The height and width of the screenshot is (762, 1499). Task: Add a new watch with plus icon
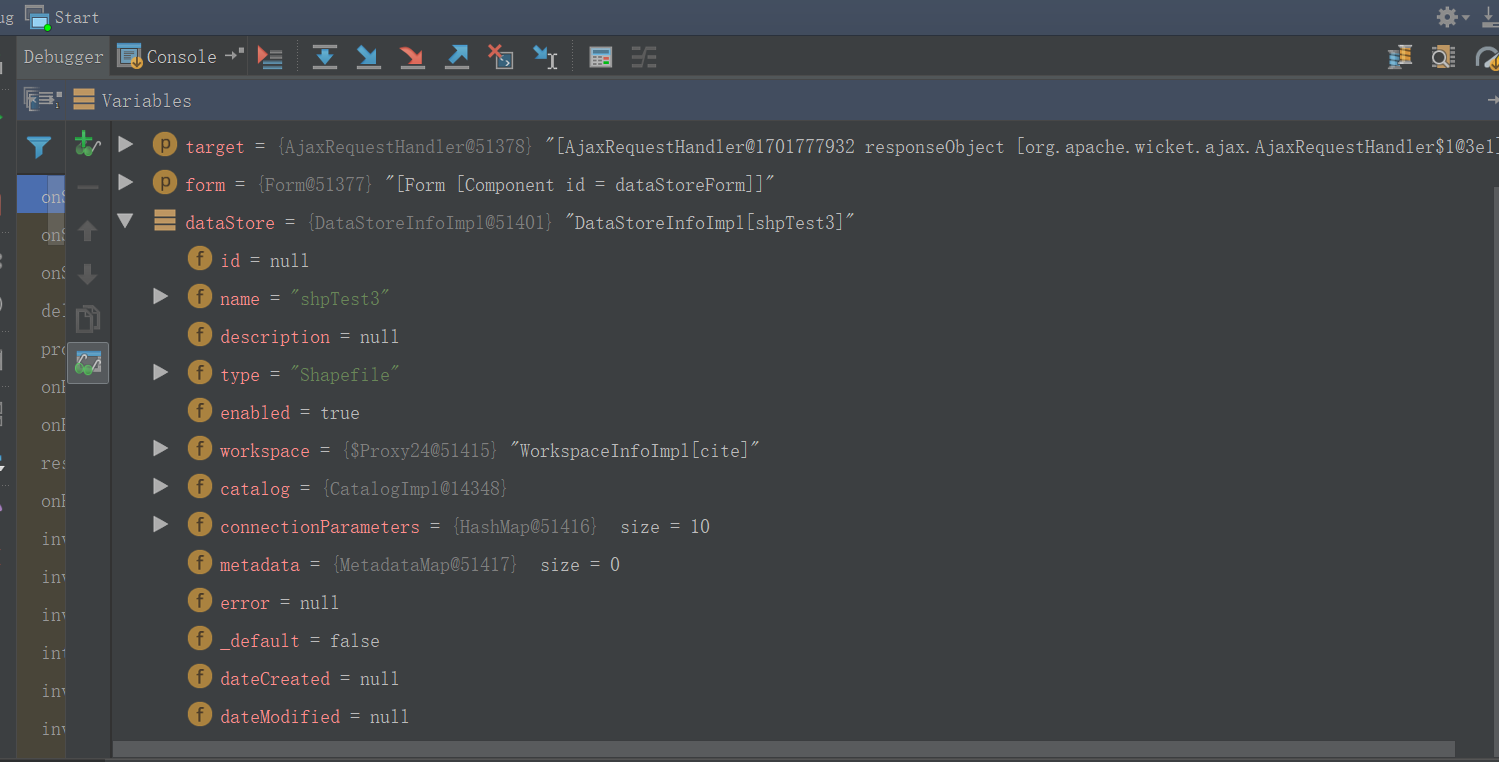pyautogui.click(x=88, y=144)
